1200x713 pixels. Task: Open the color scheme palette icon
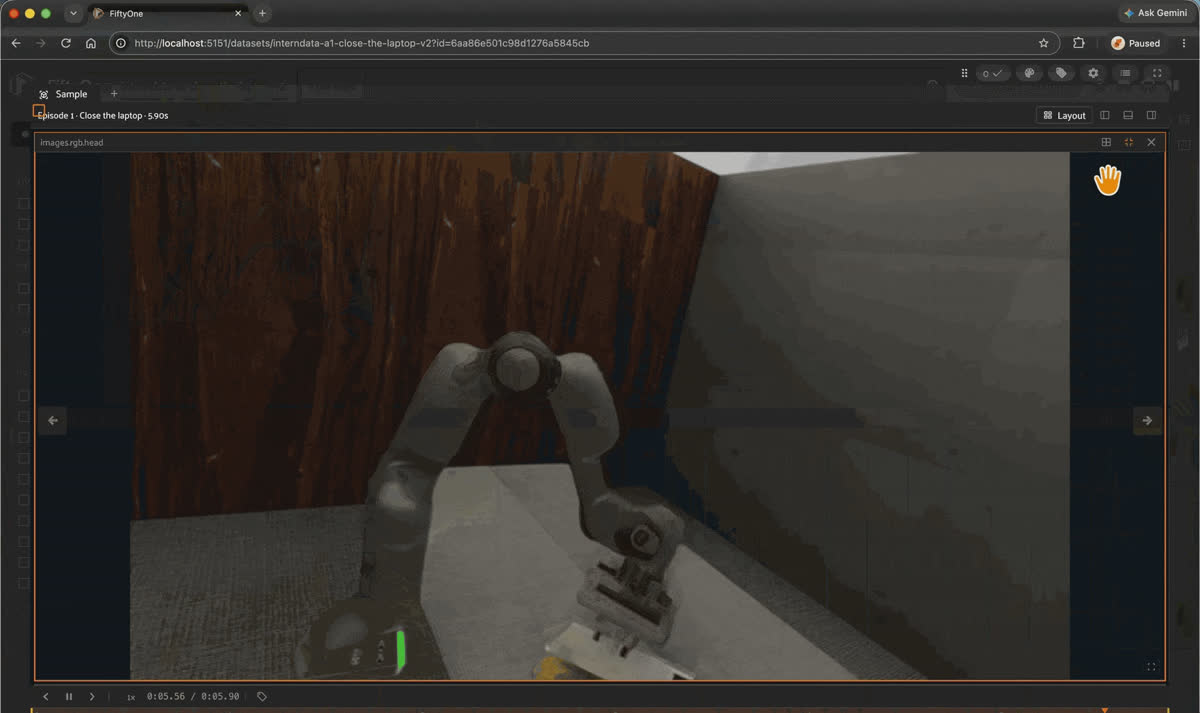[1029, 73]
